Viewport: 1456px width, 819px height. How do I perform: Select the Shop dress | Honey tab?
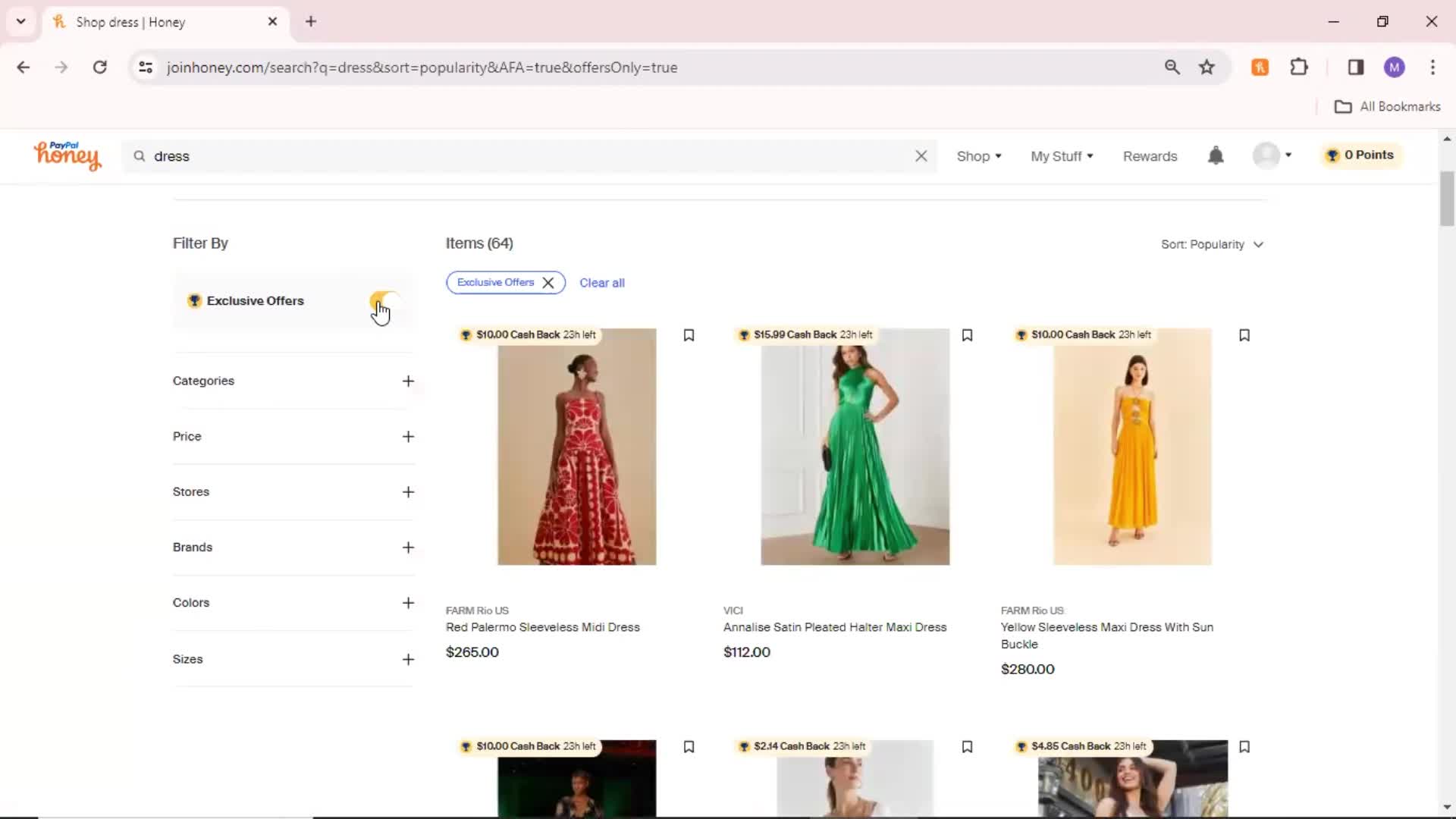click(x=164, y=22)
